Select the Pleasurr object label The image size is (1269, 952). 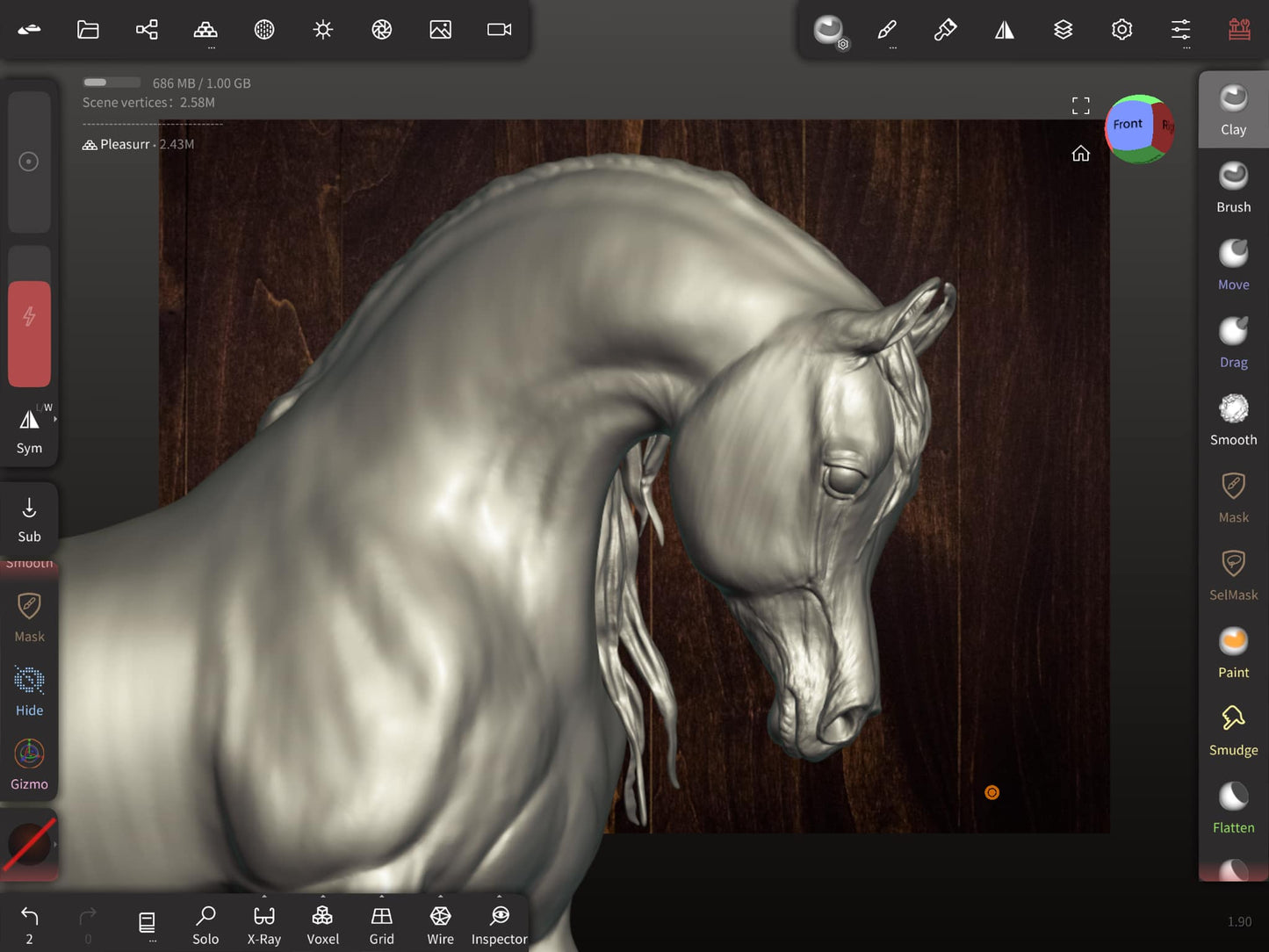tap(125, 144)
